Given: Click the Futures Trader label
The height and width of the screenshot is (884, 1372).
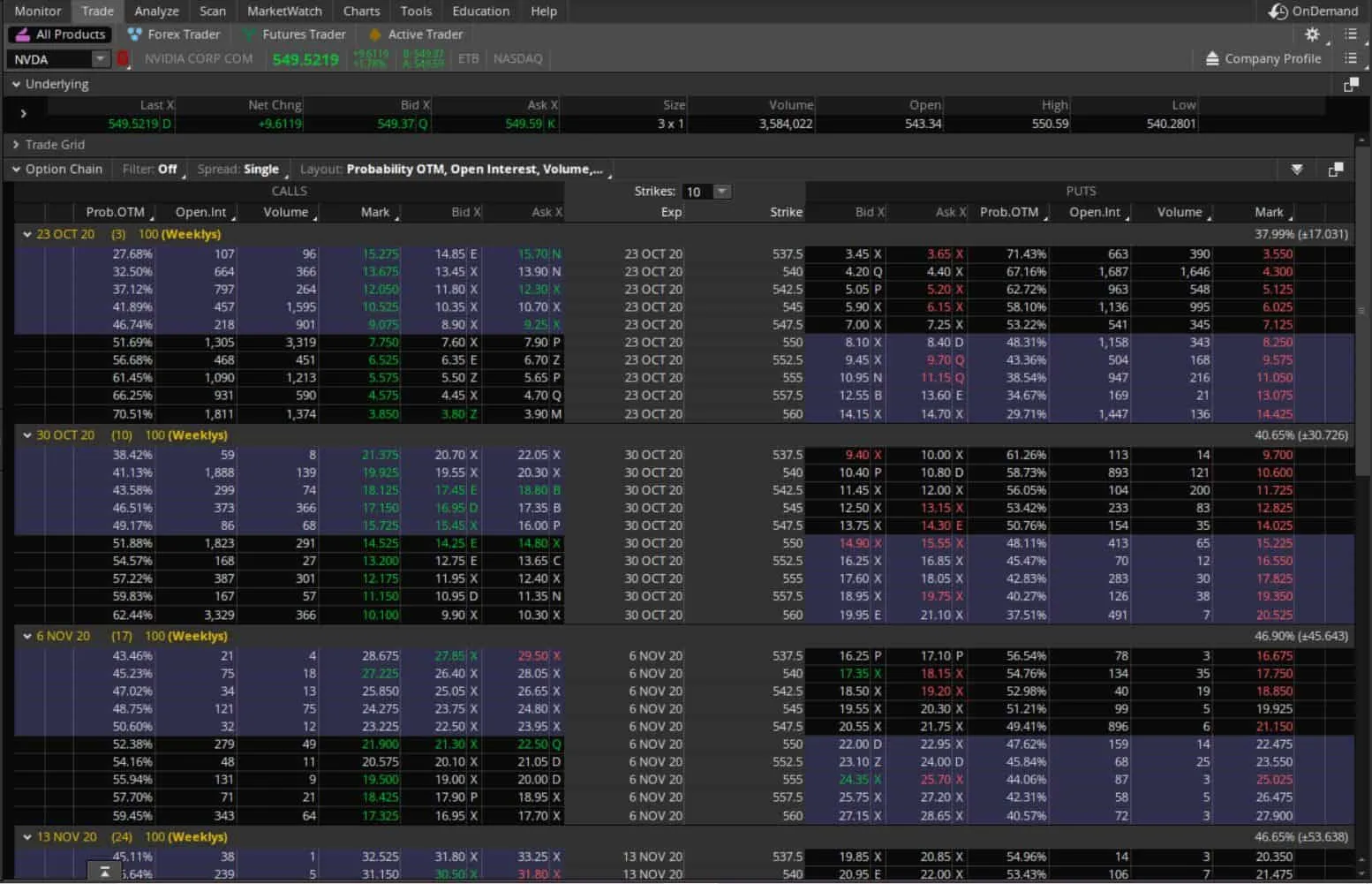Looking at the screenshot, I should tap(304, 34).
